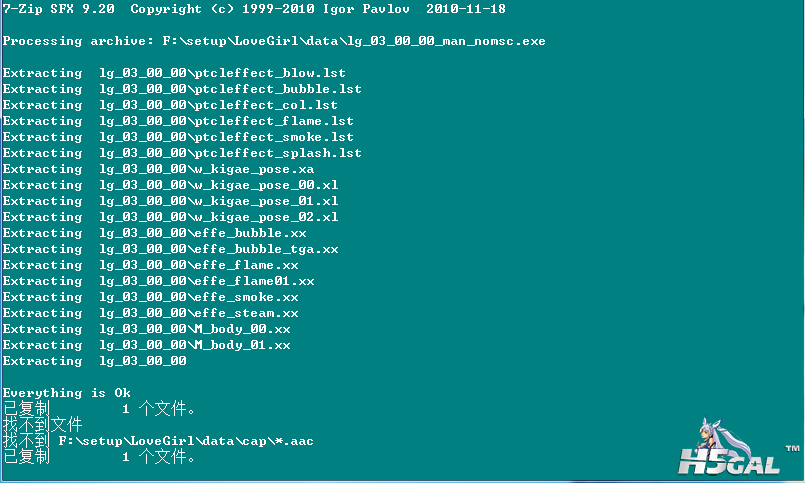
Task: Click the ptcleffect_blow.lst extraction line
Action: pos(174,73)
